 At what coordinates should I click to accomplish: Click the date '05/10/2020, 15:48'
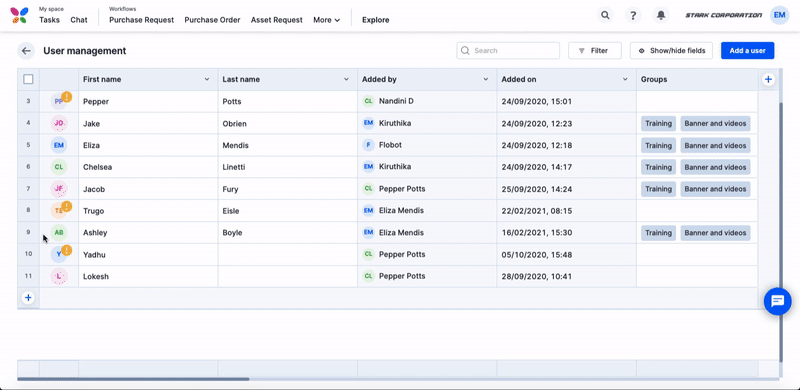(x=537, y=254)
